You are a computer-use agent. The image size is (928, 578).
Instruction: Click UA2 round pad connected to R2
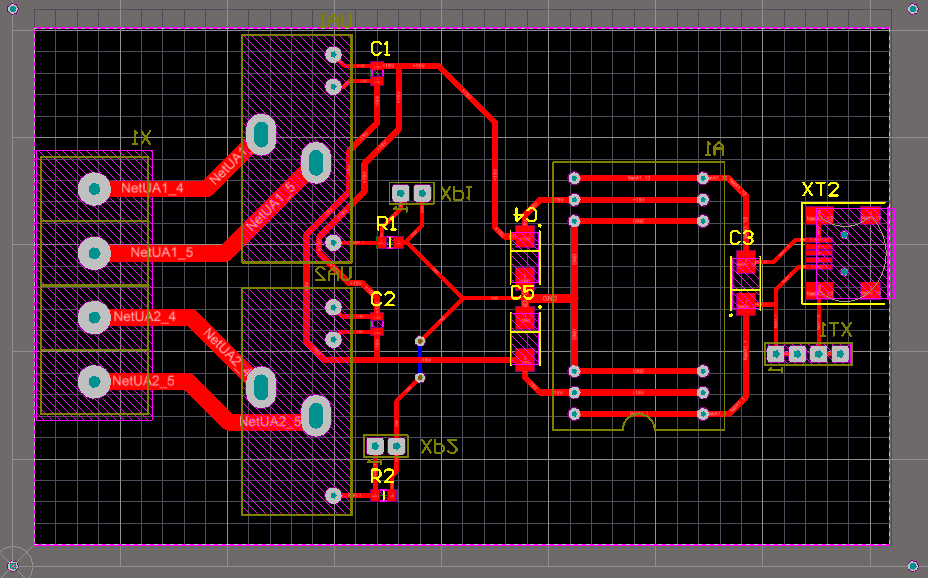click(334, 495)
